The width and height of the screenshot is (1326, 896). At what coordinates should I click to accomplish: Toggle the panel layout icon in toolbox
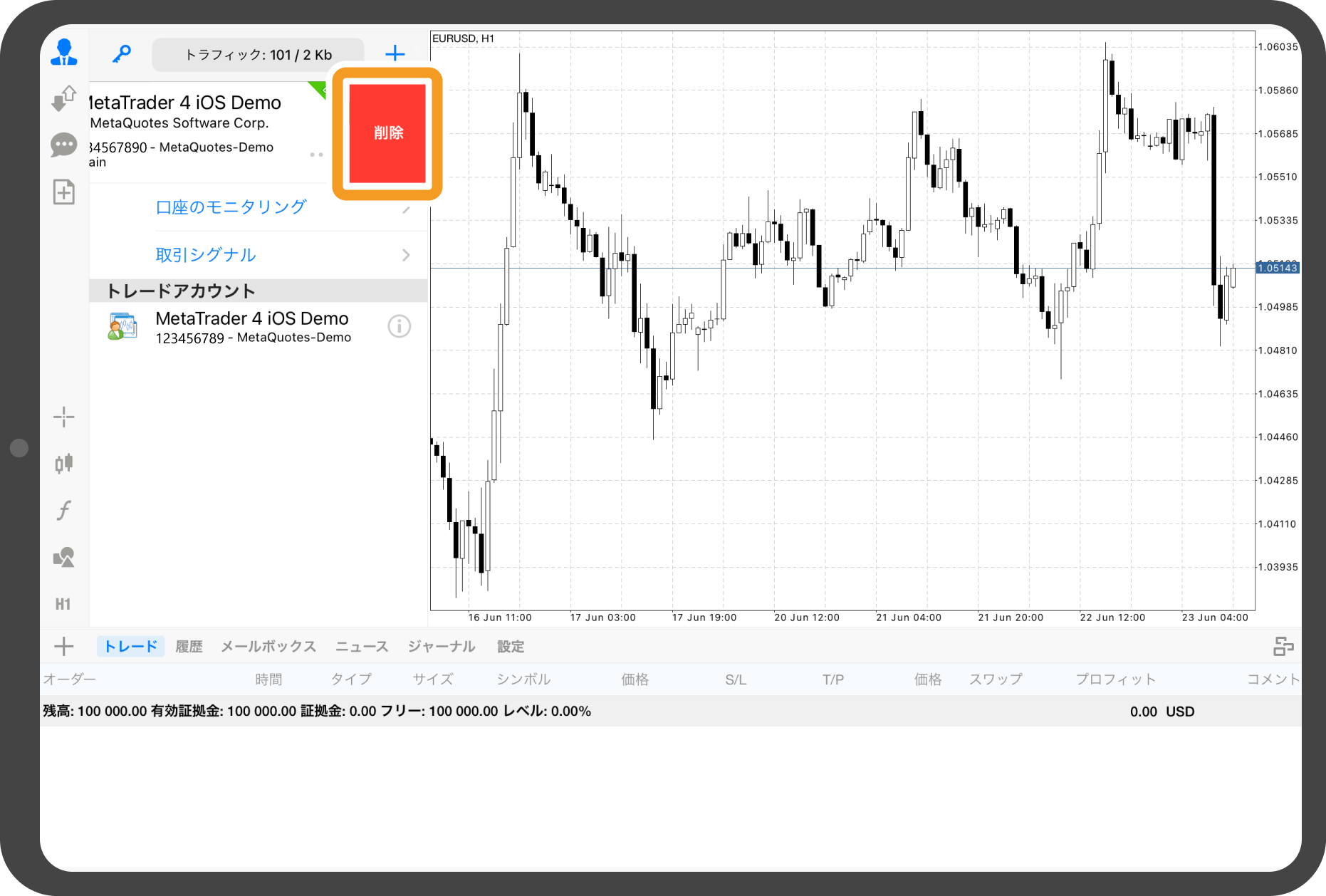(x=1283, y=646)
